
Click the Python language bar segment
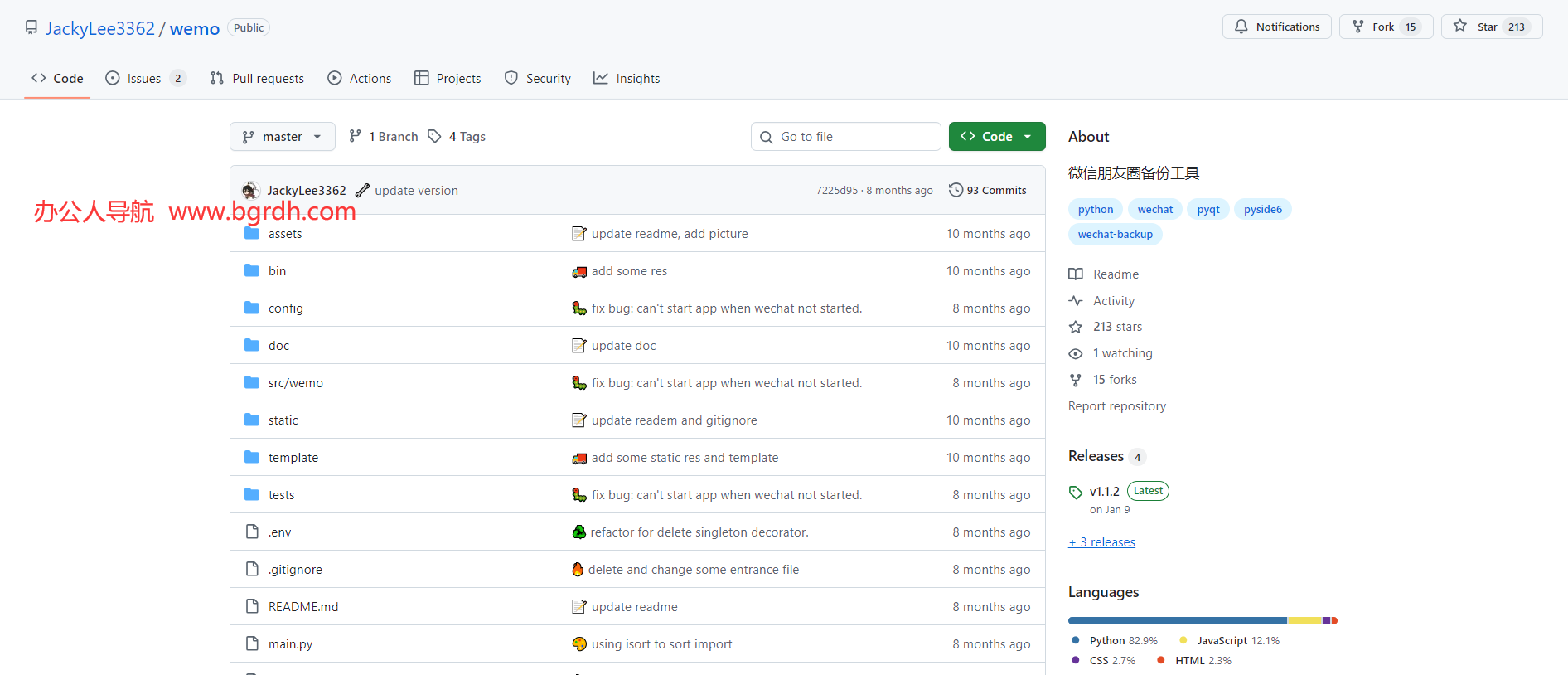pos(1177,620)
